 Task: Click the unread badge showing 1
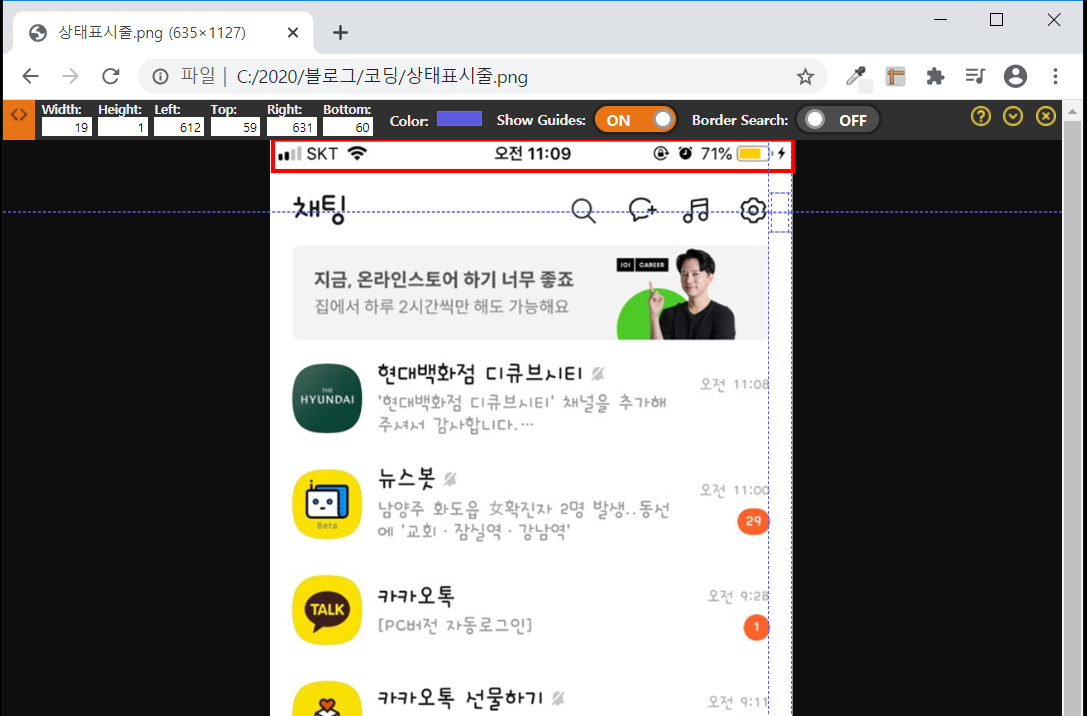pyautogui.click(x=756, y=627)
